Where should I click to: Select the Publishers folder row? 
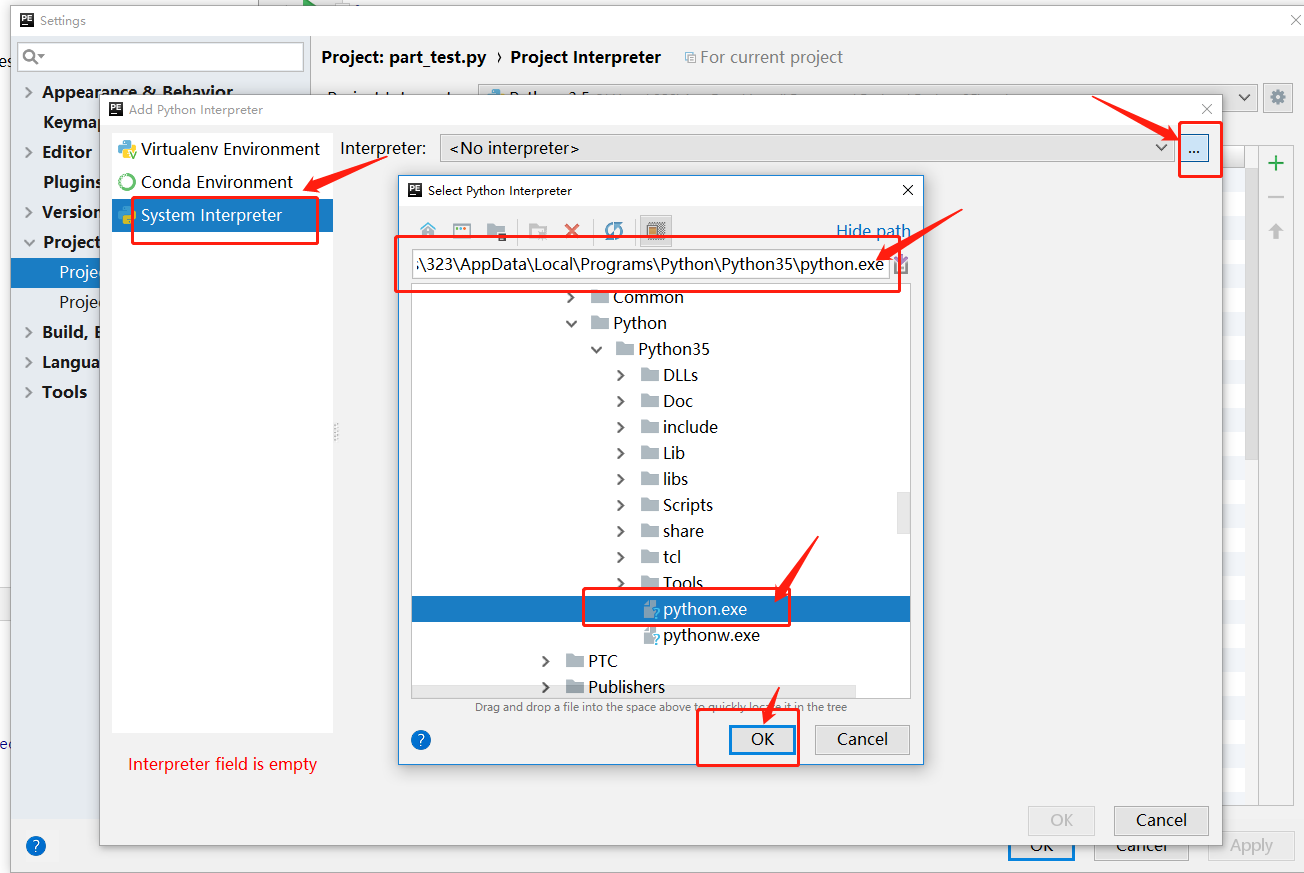(661, 687)
